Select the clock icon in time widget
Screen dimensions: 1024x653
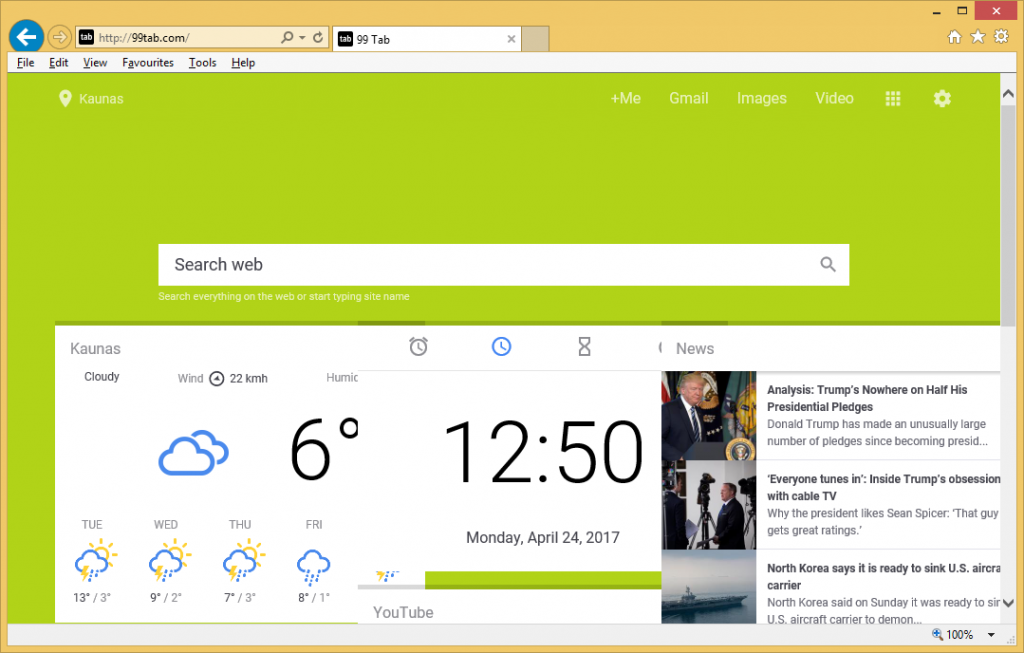point(501,347)
